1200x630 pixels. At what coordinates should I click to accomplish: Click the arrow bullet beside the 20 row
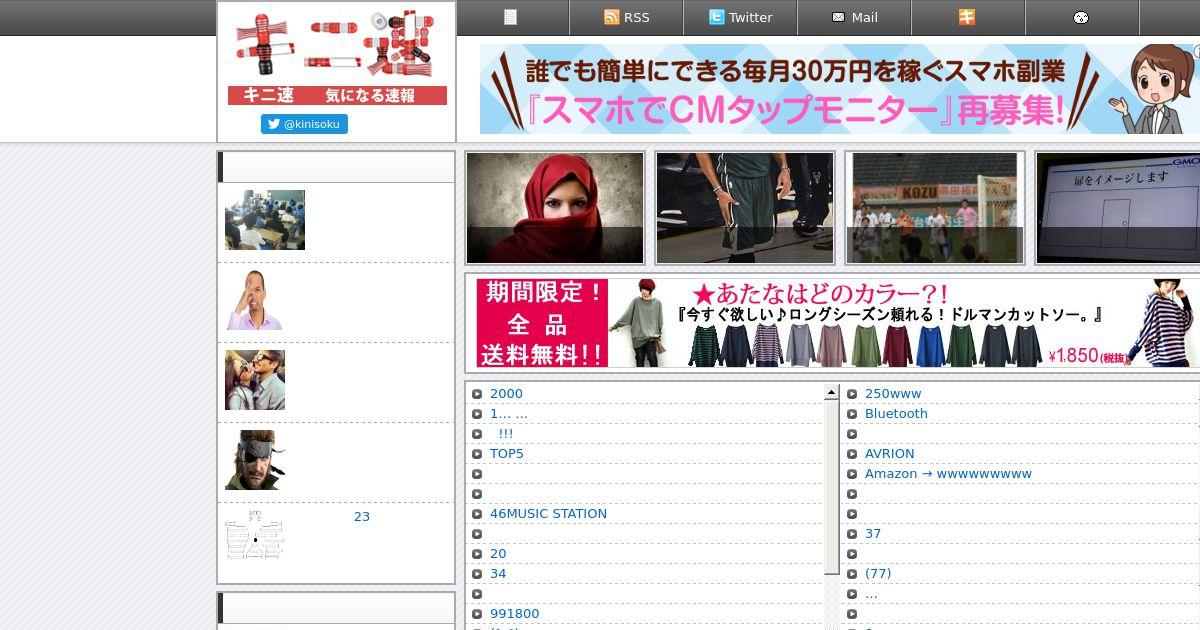click(477, 554)
